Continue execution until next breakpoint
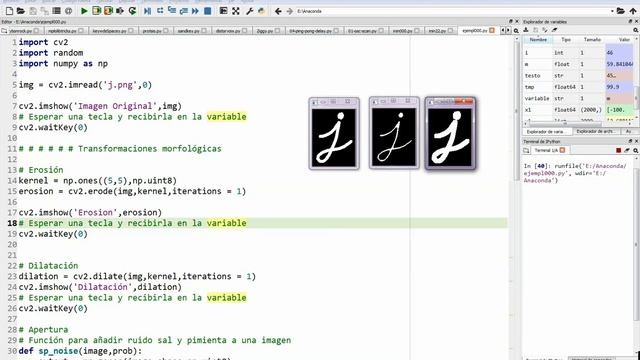Image resolution: width=640 pixels, height=360 pixels. (x=196, y=11)
